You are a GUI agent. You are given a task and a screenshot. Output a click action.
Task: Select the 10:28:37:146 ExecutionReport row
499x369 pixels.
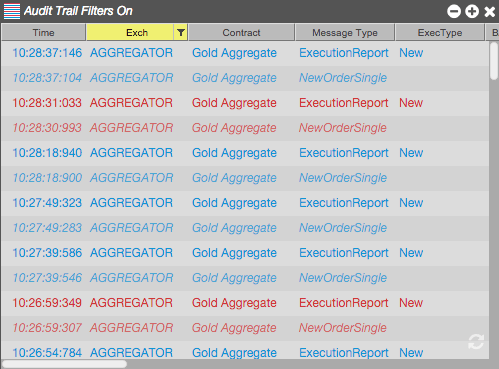[x=245, y=53]
